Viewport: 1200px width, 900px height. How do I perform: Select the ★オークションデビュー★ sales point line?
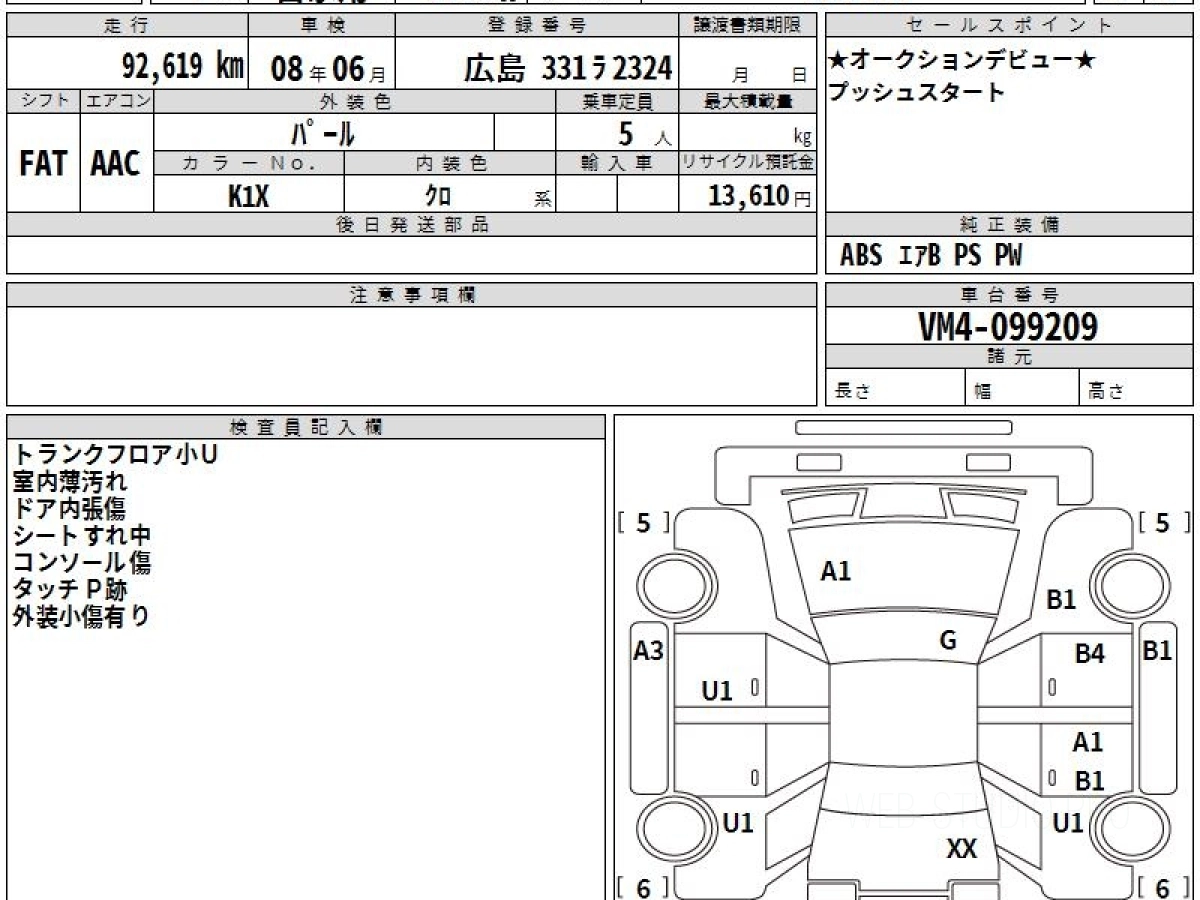tap(962, 62)
